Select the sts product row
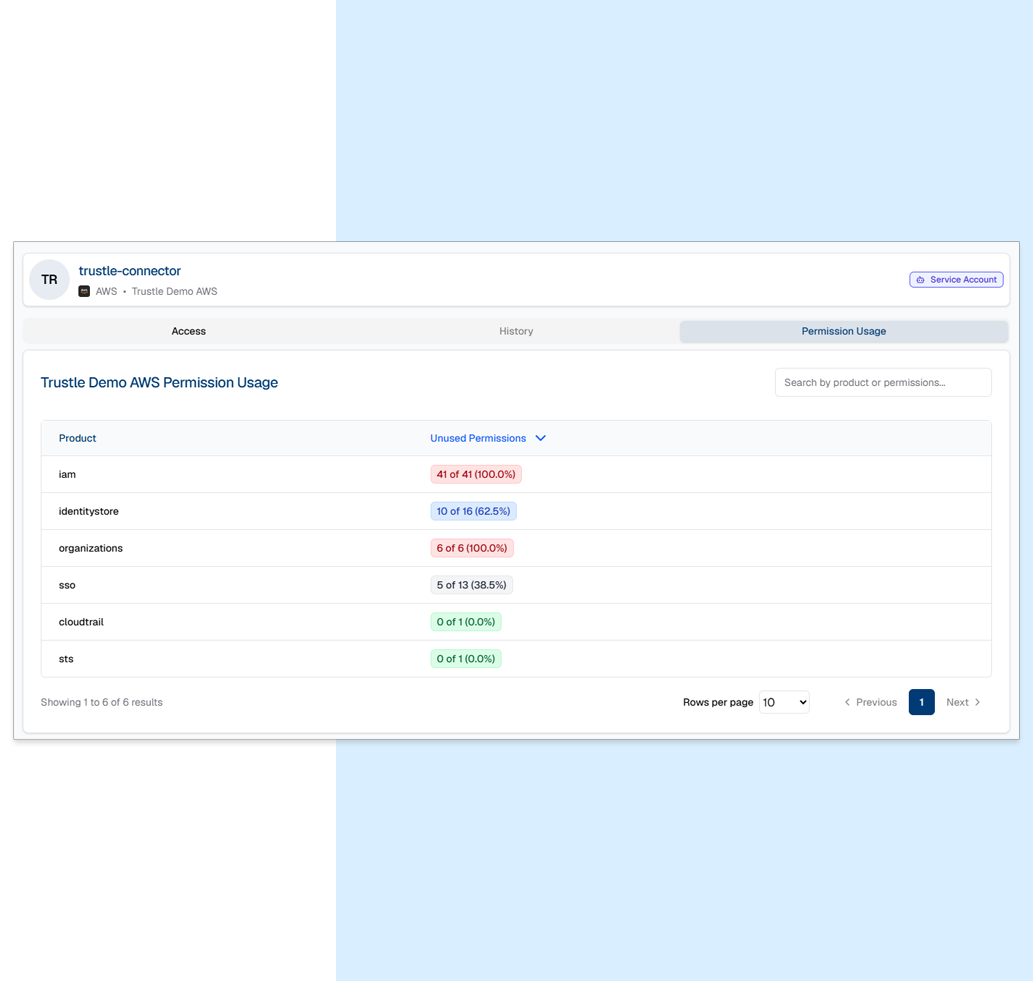The height and width of the screenshot is (981, 1033). [516, 659]
